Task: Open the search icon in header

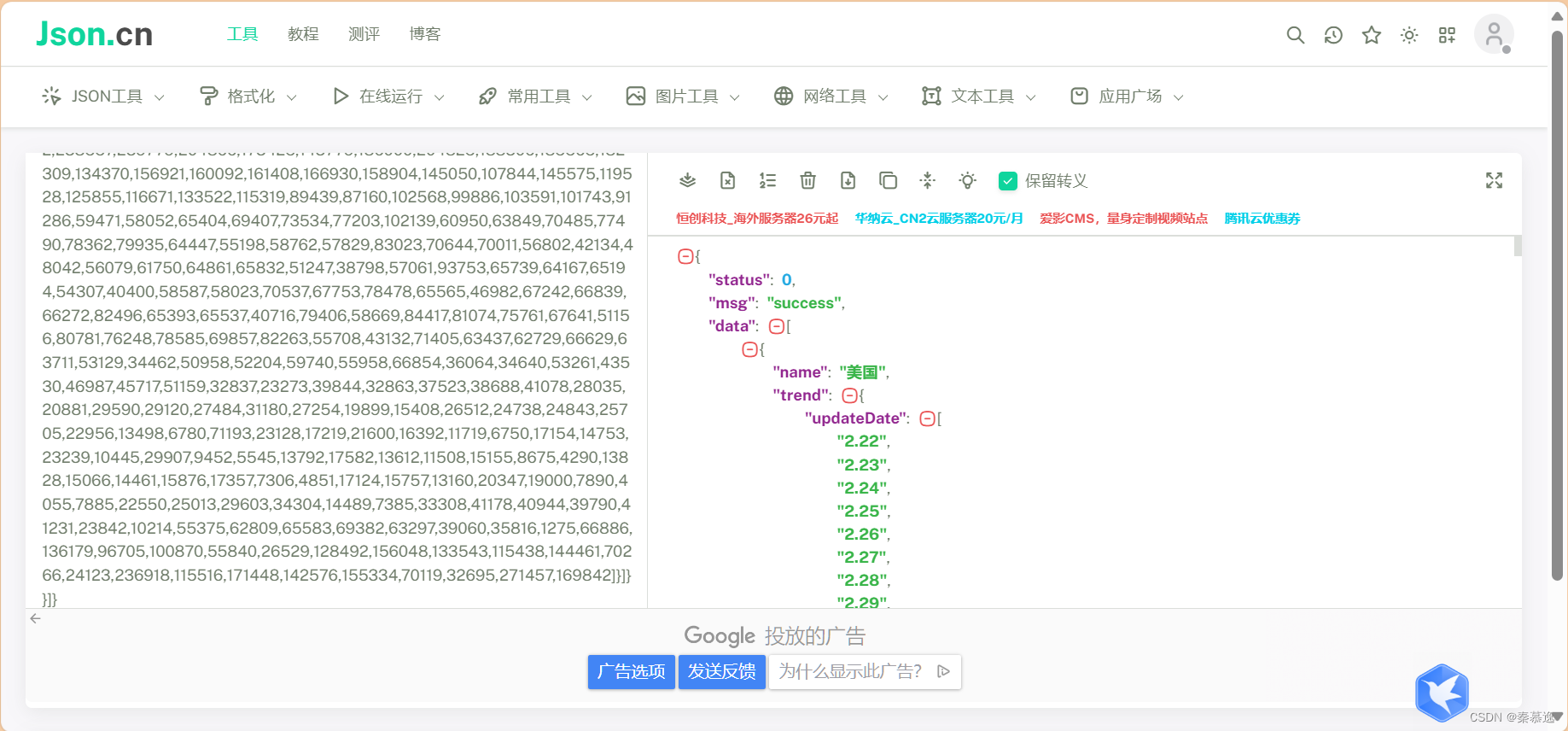Action: click(x=1295, y=35)
